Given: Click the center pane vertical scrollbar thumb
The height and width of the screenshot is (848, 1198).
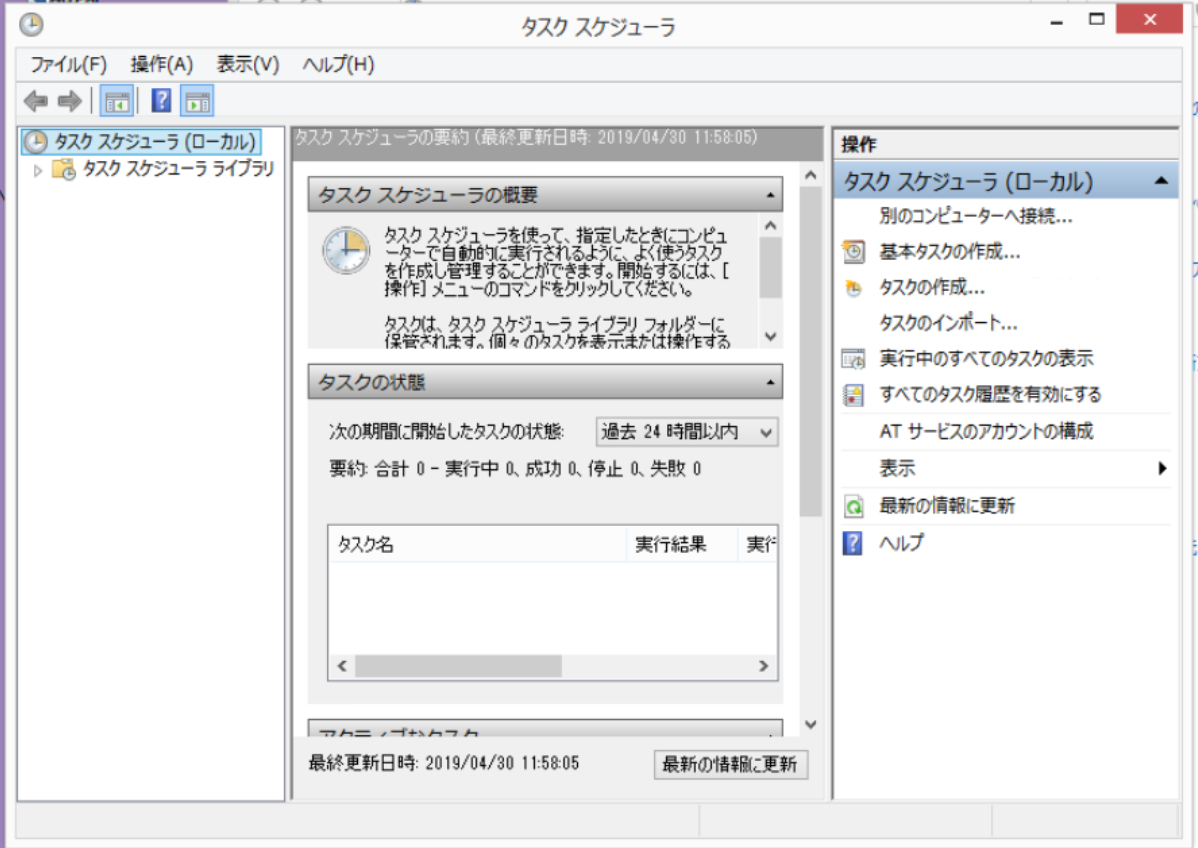Looking at the screenshot, I should 811,351.
